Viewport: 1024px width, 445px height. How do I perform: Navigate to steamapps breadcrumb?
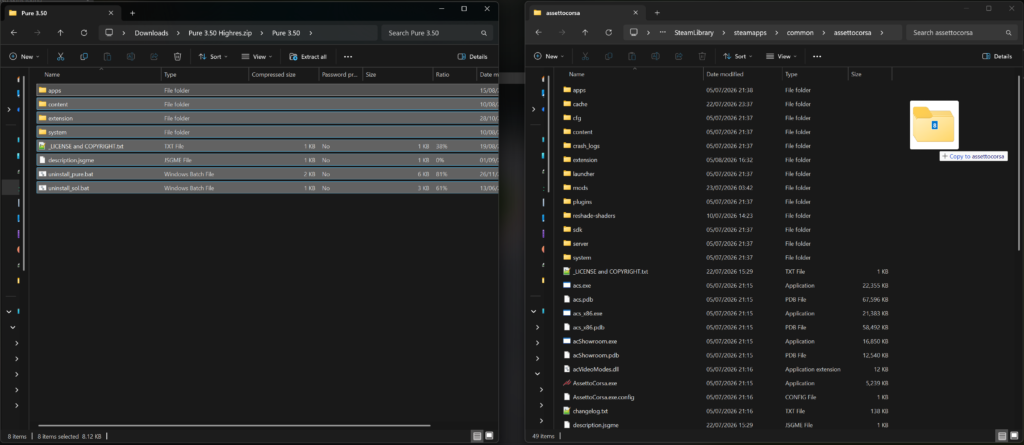(751, 33)
